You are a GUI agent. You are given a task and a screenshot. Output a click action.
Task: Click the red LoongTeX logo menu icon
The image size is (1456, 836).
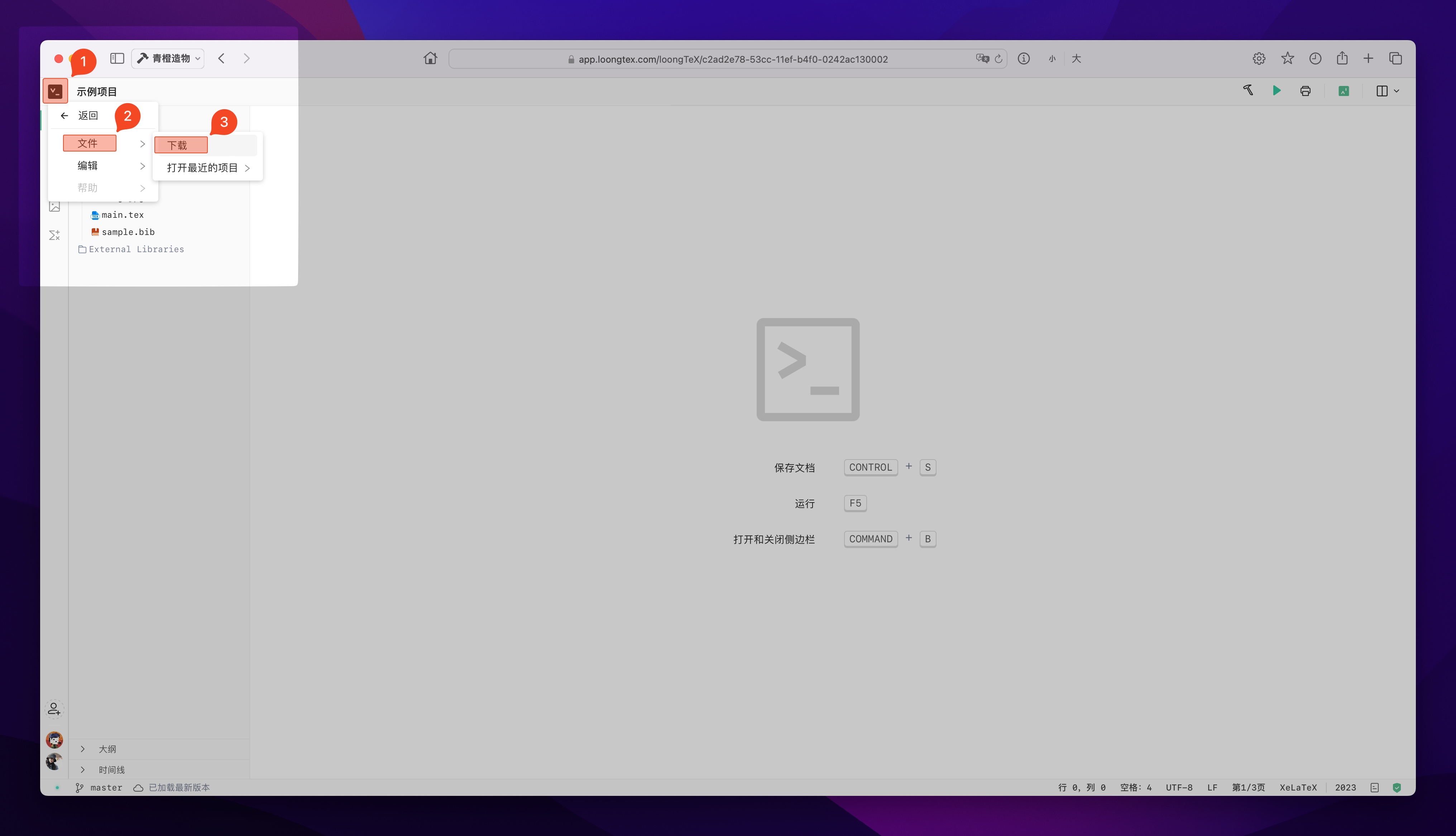55,91
